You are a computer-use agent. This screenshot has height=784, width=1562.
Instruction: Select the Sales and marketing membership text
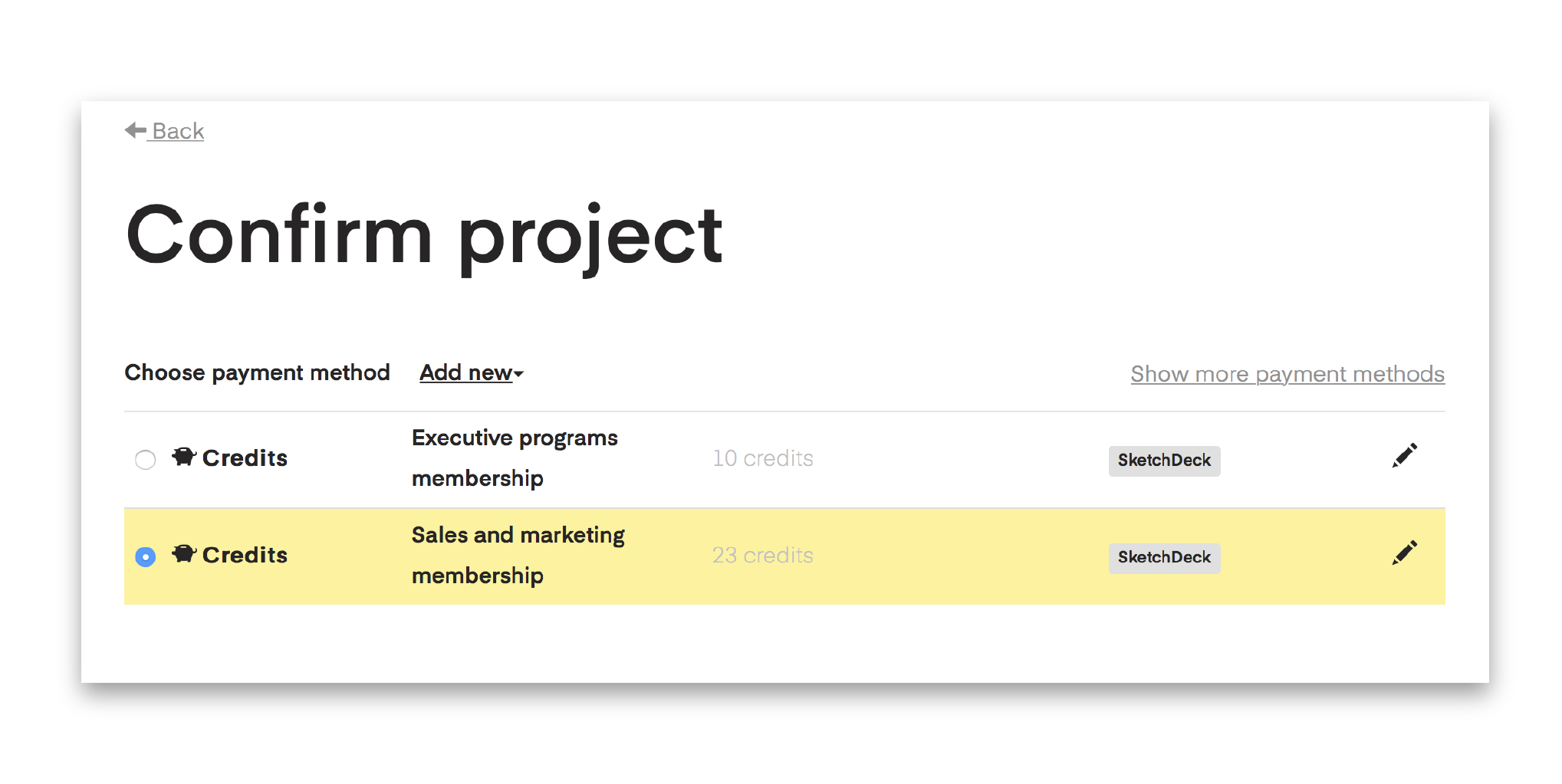518,555
